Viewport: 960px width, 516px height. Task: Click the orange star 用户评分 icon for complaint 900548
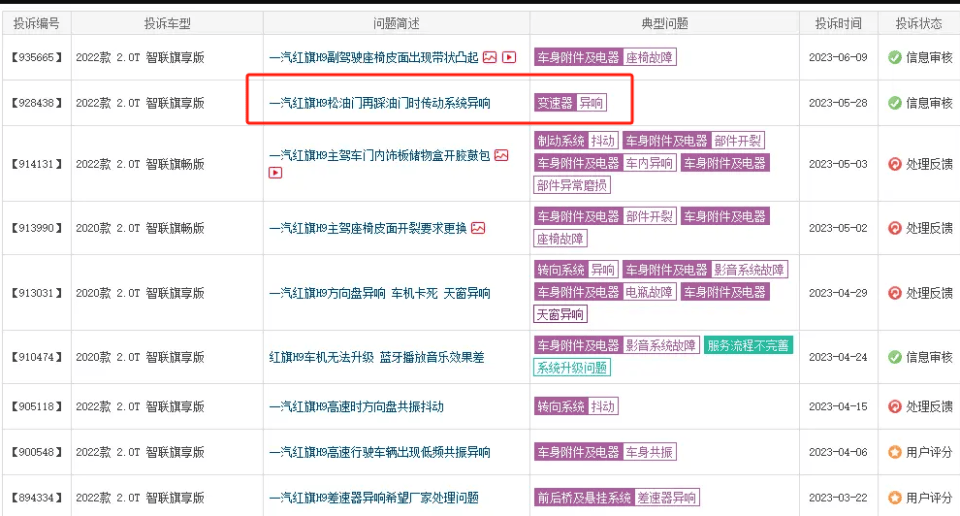click(895, 452)
